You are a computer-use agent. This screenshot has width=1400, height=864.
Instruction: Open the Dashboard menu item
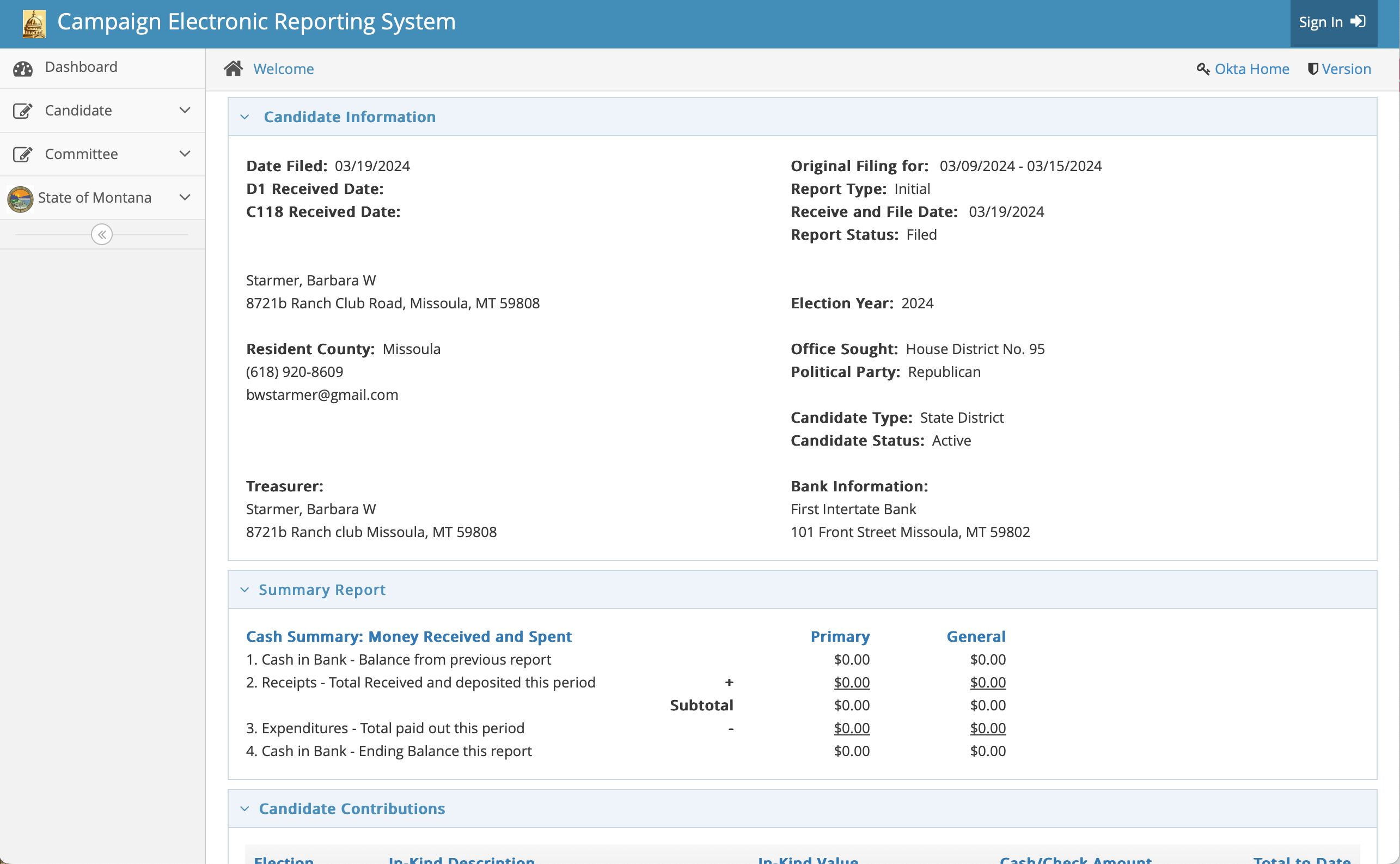[x=81, y=68]
